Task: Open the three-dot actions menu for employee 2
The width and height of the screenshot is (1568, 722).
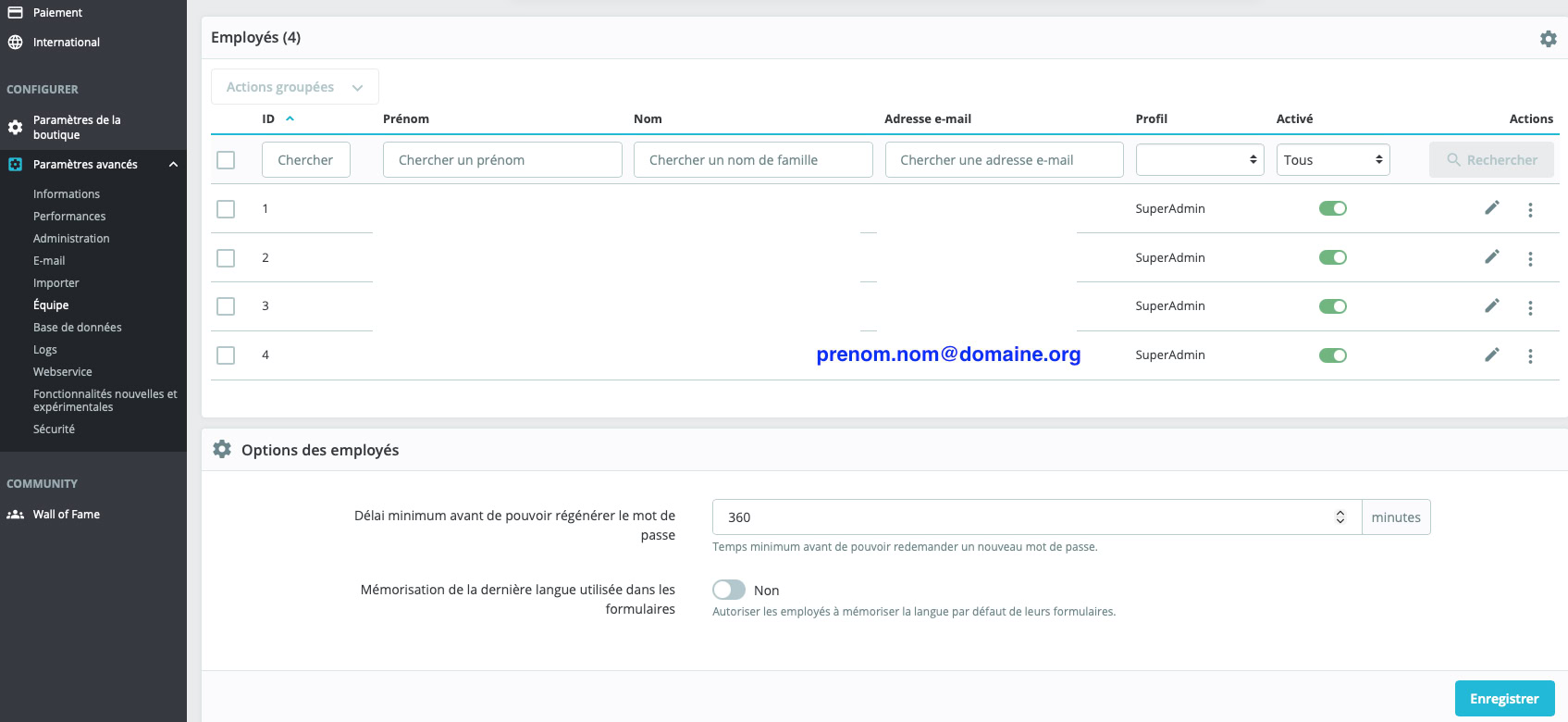Action: click(x=1530, y=259)
